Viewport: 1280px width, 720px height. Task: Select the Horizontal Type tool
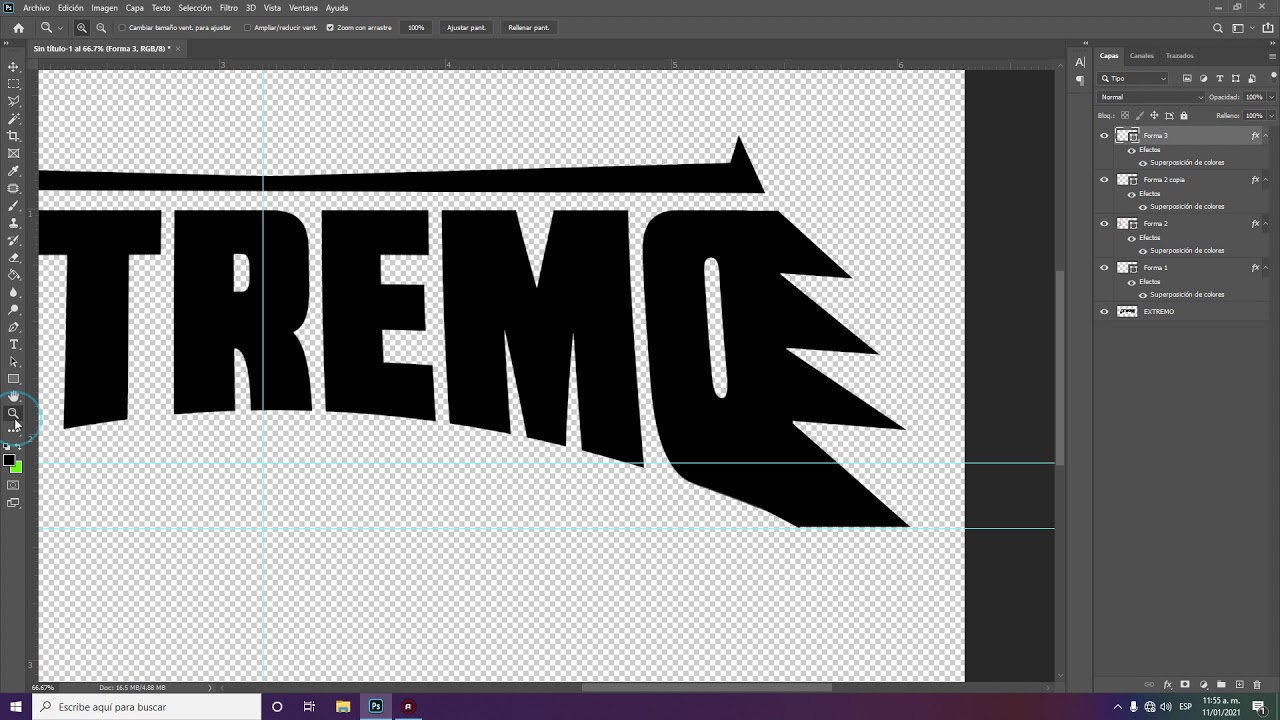point(13,345)
